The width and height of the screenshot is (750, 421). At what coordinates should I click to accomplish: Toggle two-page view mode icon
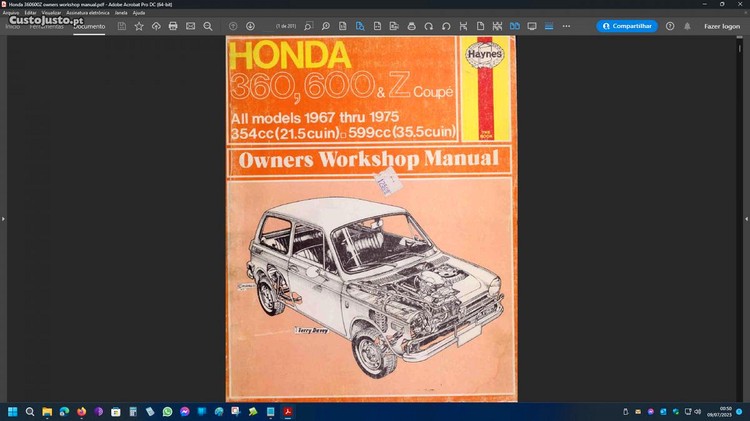pos(515,26)
